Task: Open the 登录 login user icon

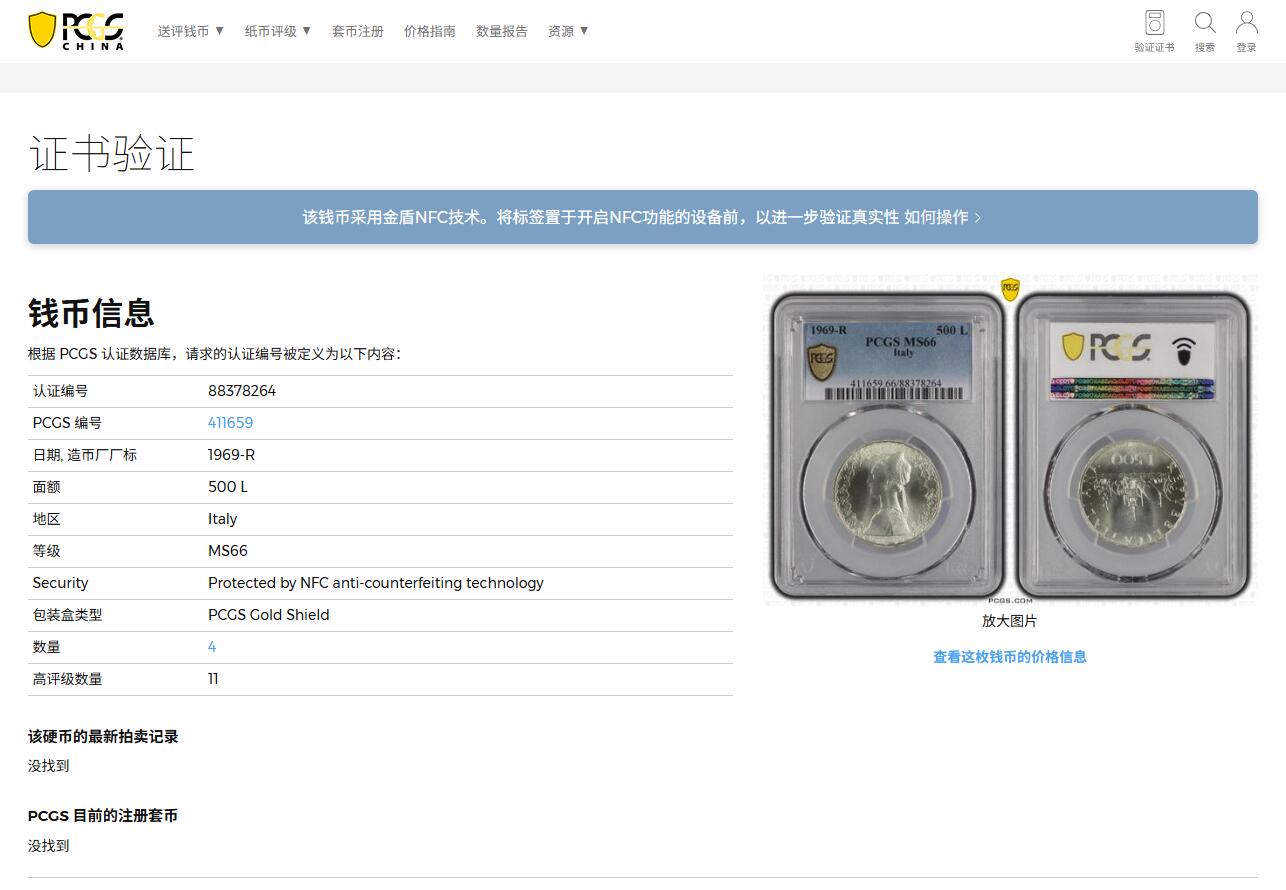Action: [x=1246, y=31]
